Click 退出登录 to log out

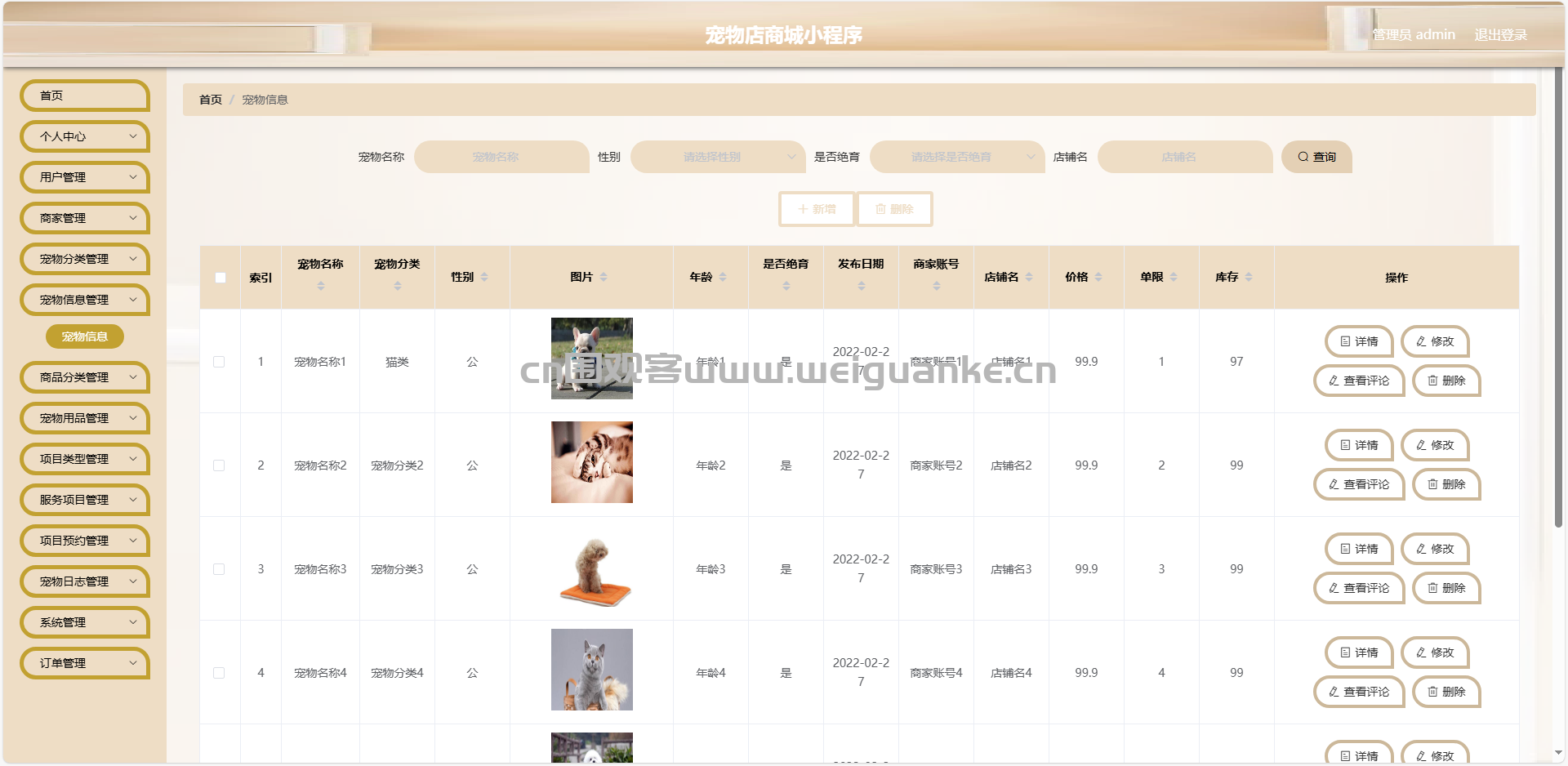1500,34
